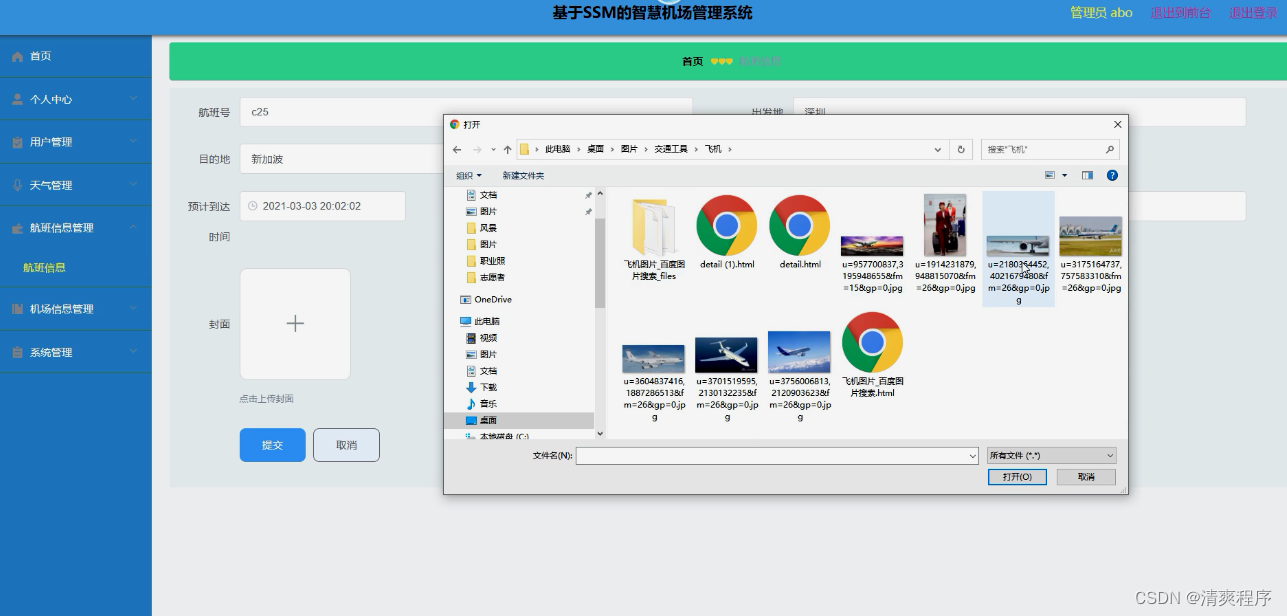
Task: Click the plus cover upload box
Action: tap(295, 324)
